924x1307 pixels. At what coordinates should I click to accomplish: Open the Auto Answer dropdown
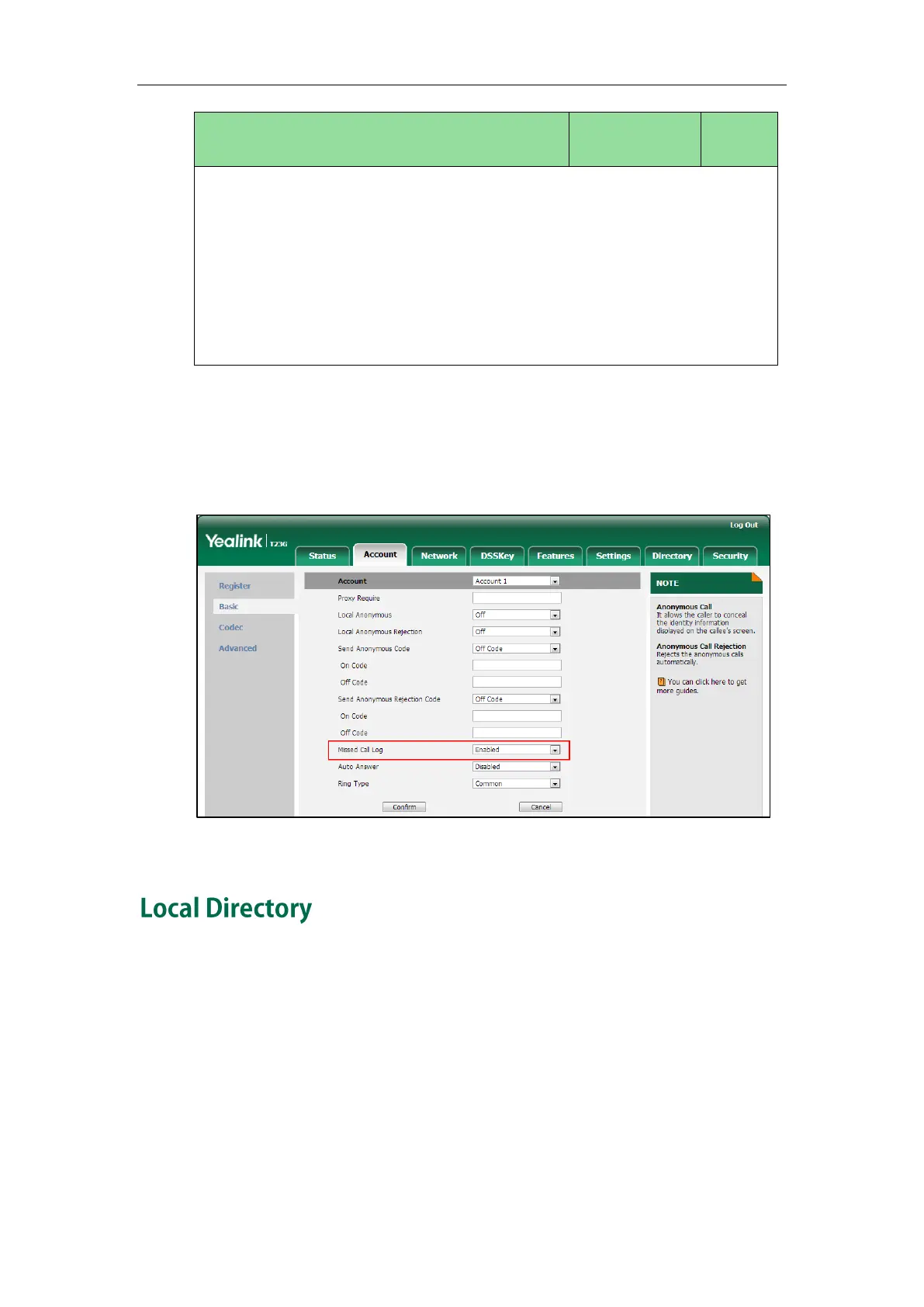click(516, 767)
